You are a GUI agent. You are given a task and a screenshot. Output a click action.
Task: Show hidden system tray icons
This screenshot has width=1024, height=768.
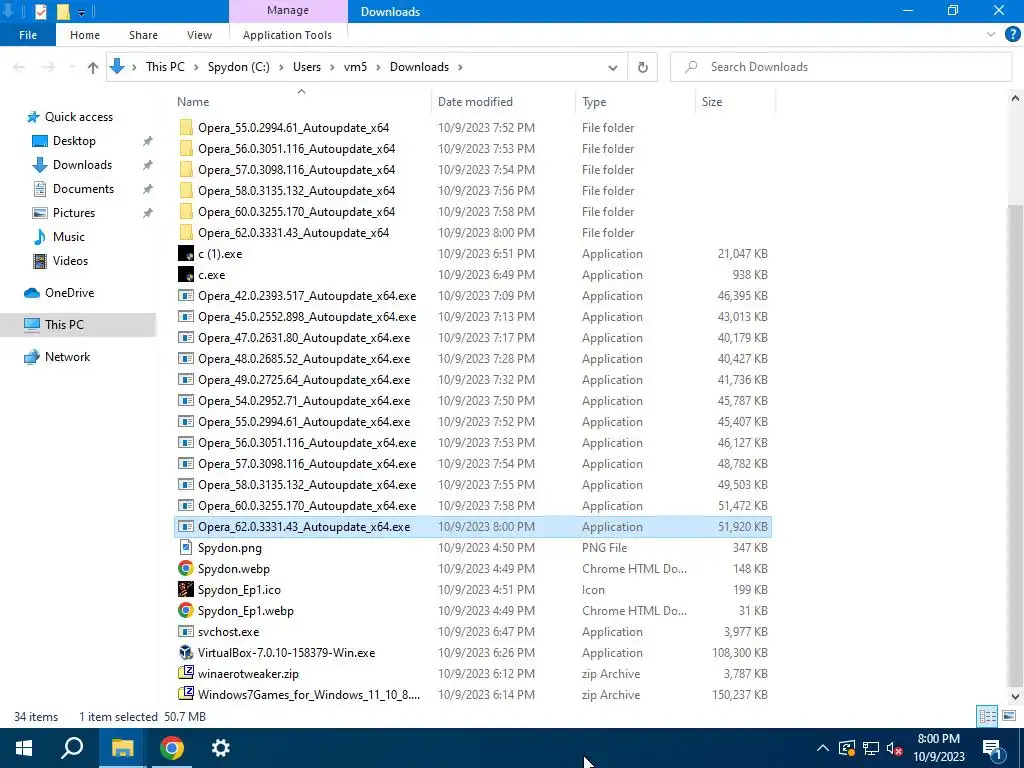point(823,748)
